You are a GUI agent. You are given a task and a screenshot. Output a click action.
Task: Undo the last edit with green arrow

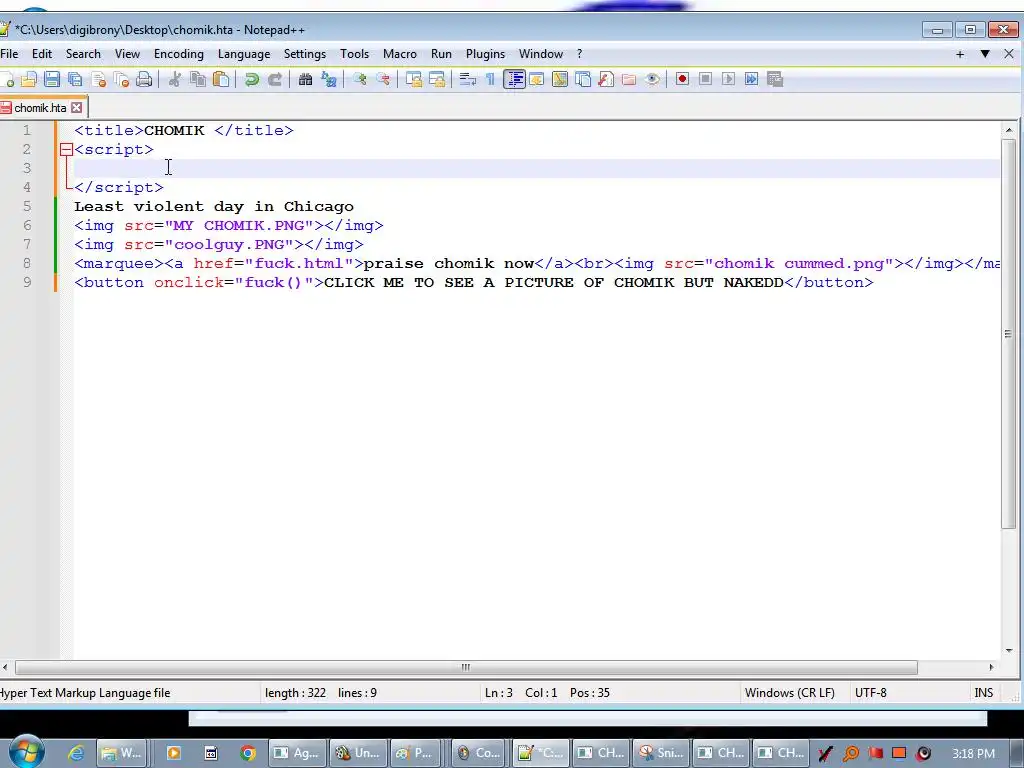point(251,79)
